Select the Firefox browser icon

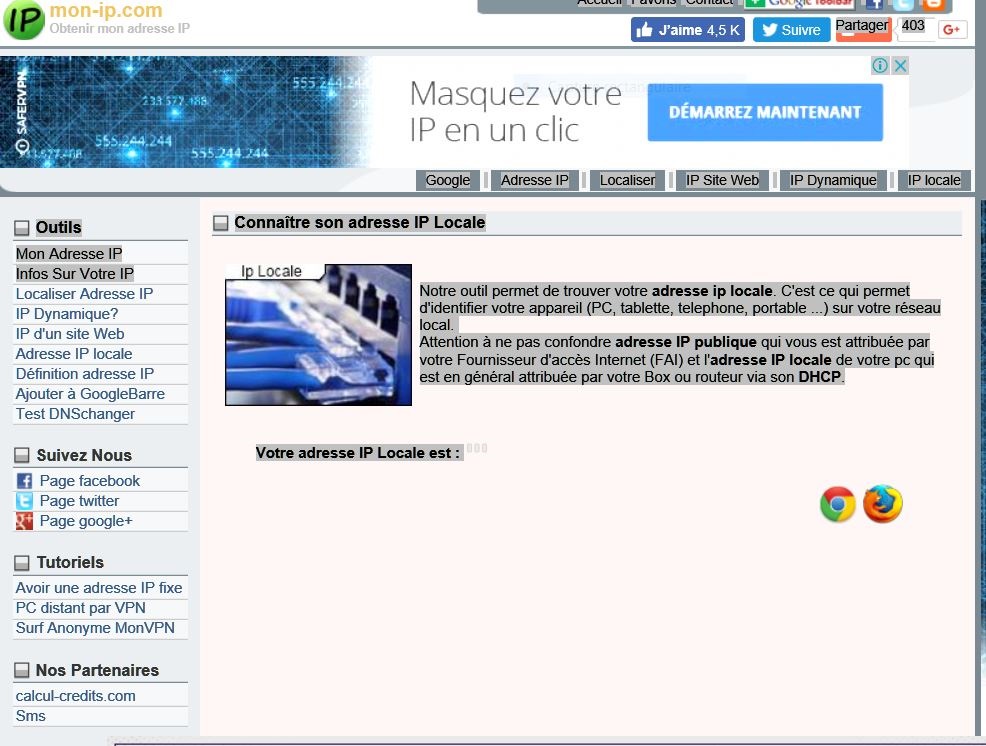884,504
